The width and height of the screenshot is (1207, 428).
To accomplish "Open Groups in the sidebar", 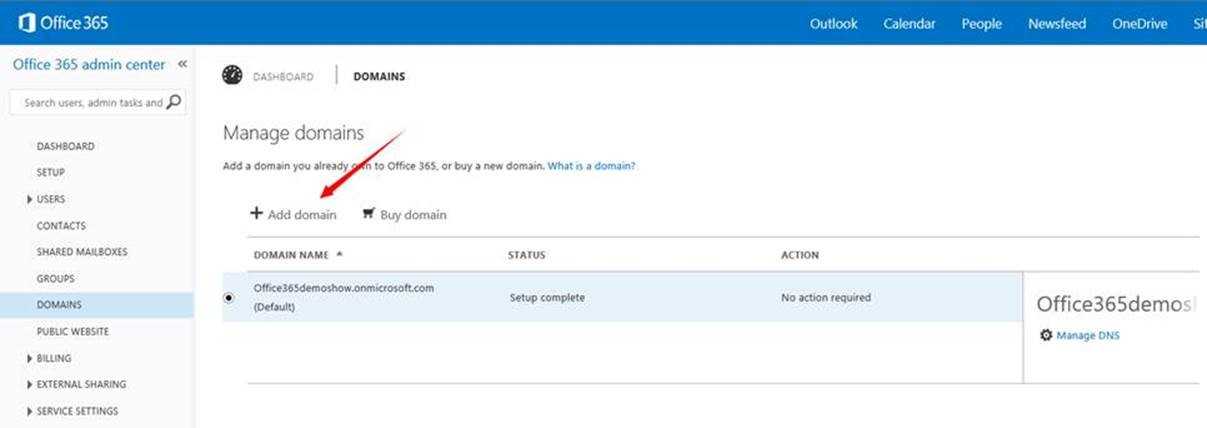I will tap(56, 279).
